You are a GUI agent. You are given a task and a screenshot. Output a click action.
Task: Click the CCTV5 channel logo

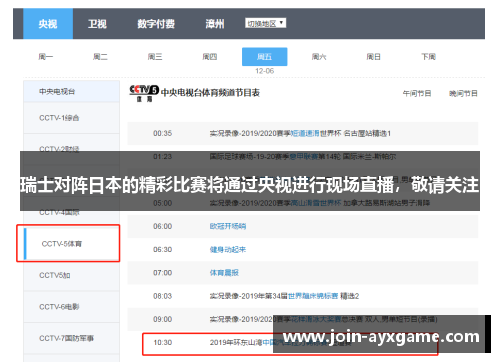tap(144, 93)
